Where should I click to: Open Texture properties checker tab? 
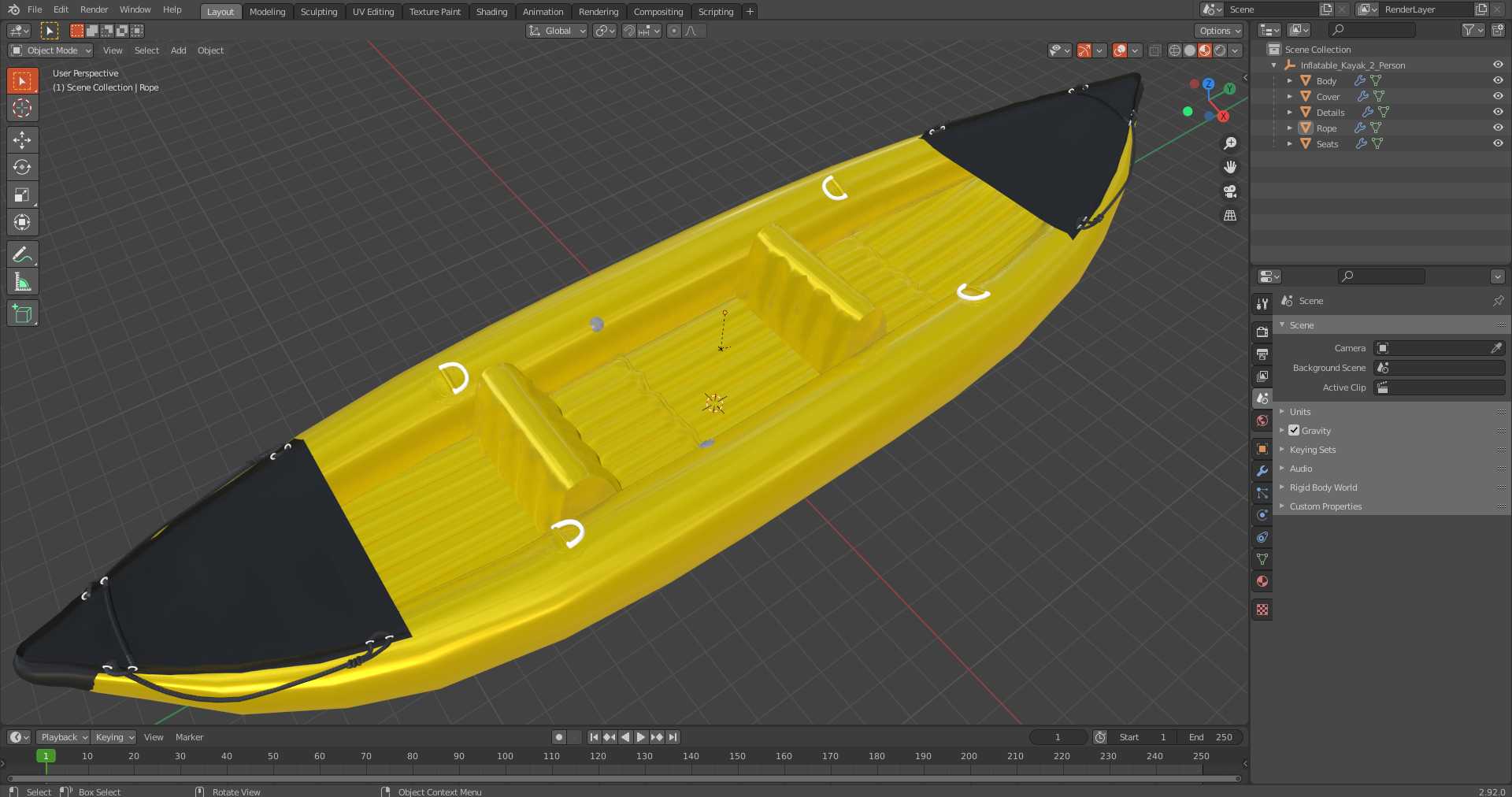(1262, 610)
